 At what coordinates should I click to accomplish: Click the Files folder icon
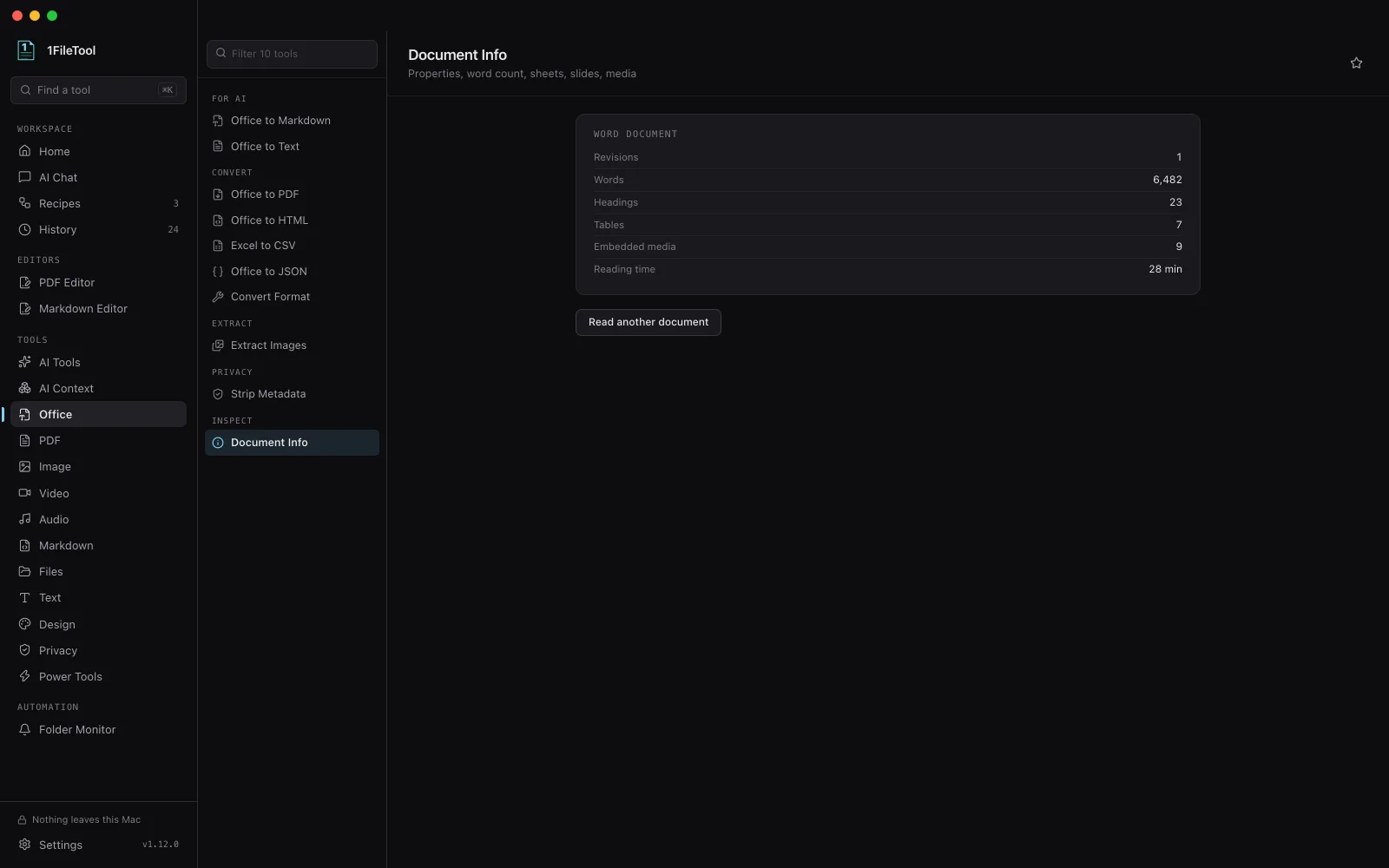25,571
